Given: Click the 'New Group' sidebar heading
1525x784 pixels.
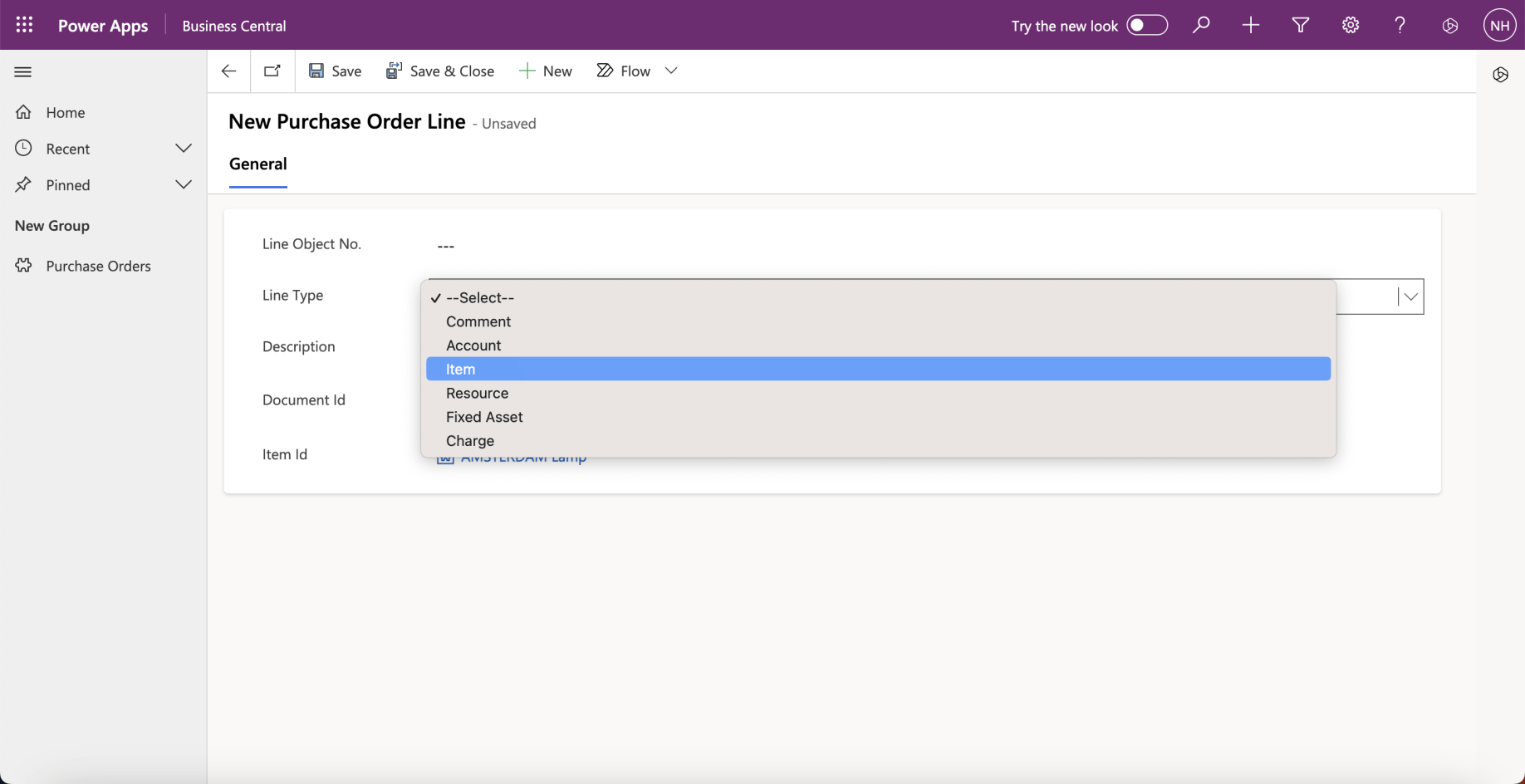Looking at the screenshot, I should click(52, 226).
